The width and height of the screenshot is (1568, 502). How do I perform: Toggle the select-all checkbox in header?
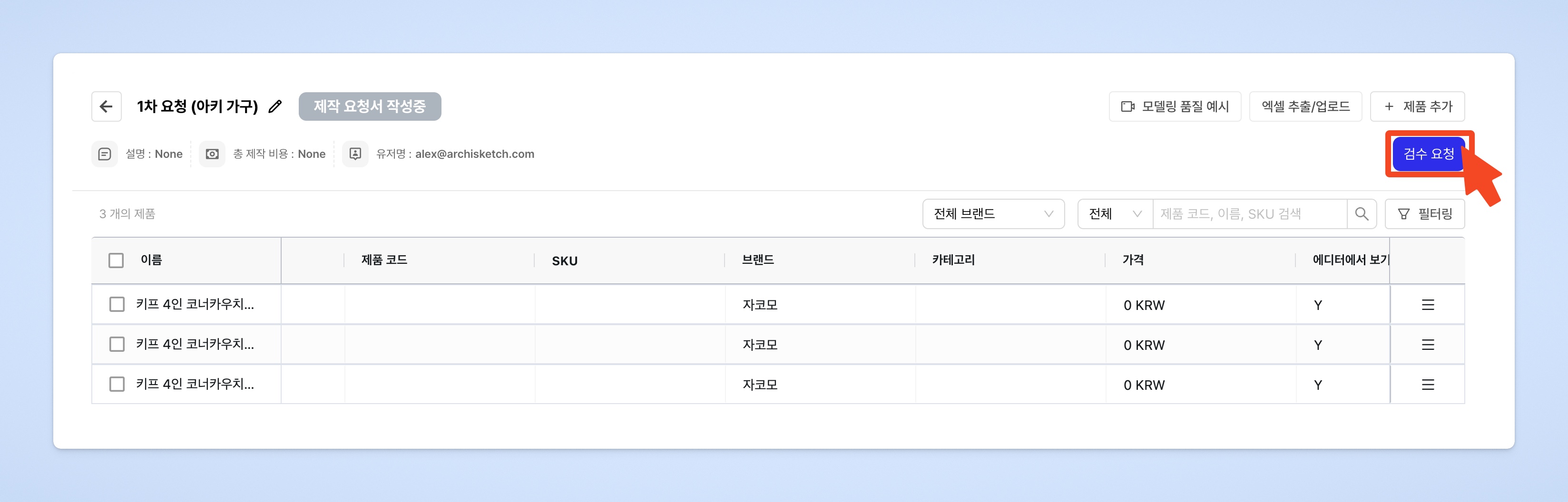pyautogui.click(x=116, y=261)
